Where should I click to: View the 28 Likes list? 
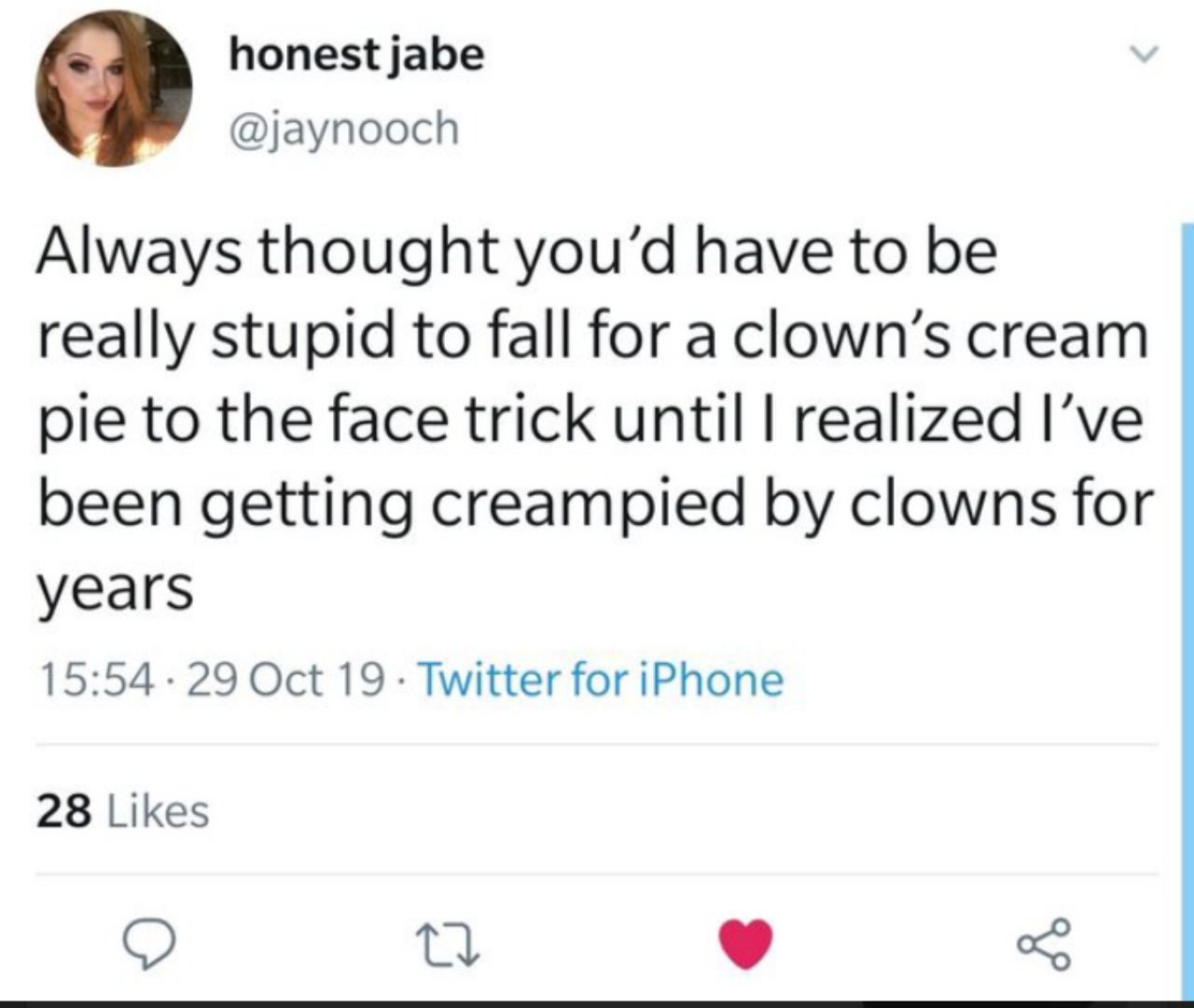click(x=123, y=810)
